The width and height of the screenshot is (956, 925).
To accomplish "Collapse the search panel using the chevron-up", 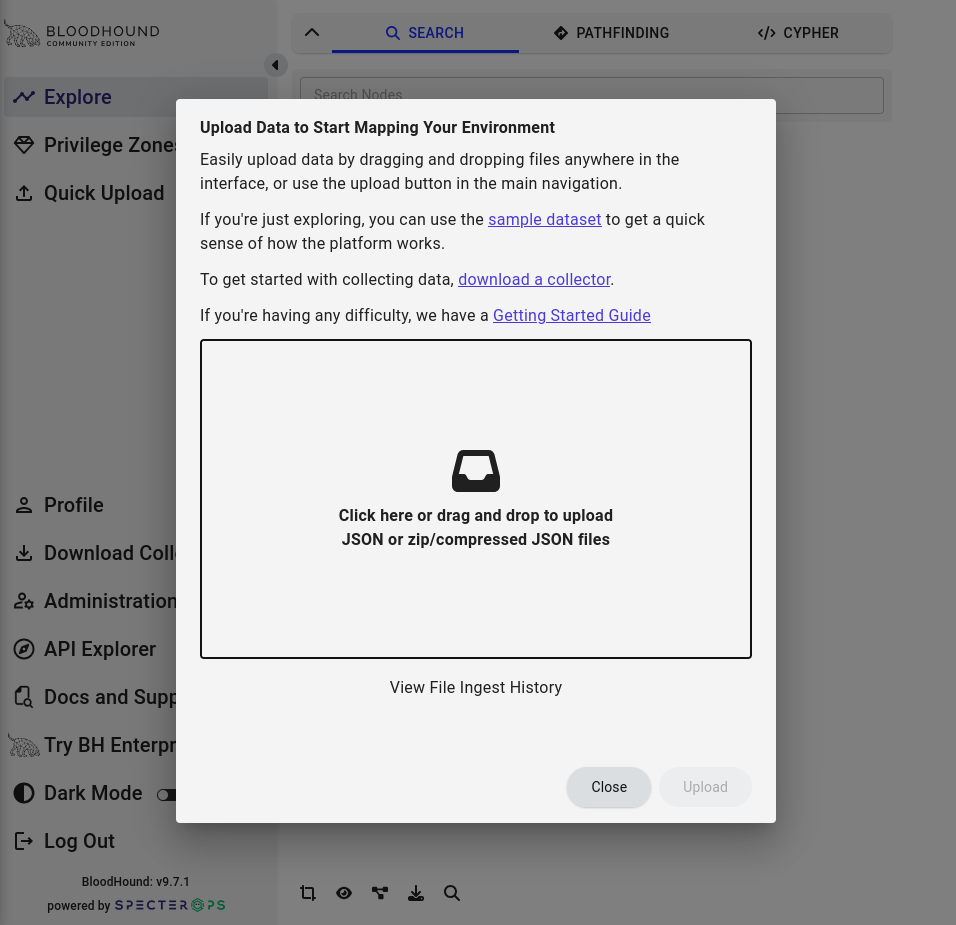I will 312,33.
